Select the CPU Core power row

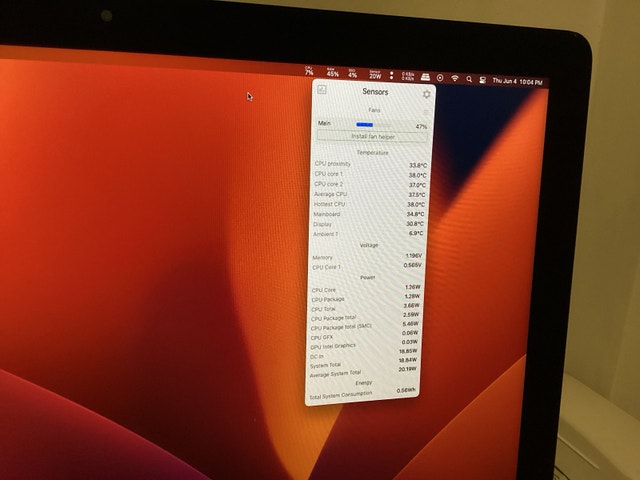pyautogui.click(x=365, y=289)
